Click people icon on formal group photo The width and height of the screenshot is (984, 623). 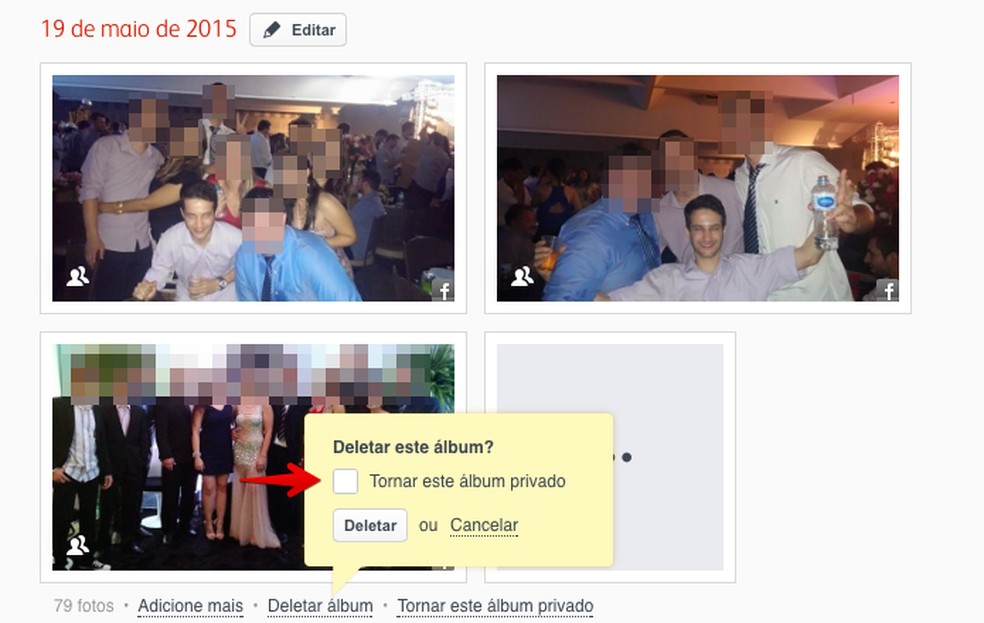point(78,545)
